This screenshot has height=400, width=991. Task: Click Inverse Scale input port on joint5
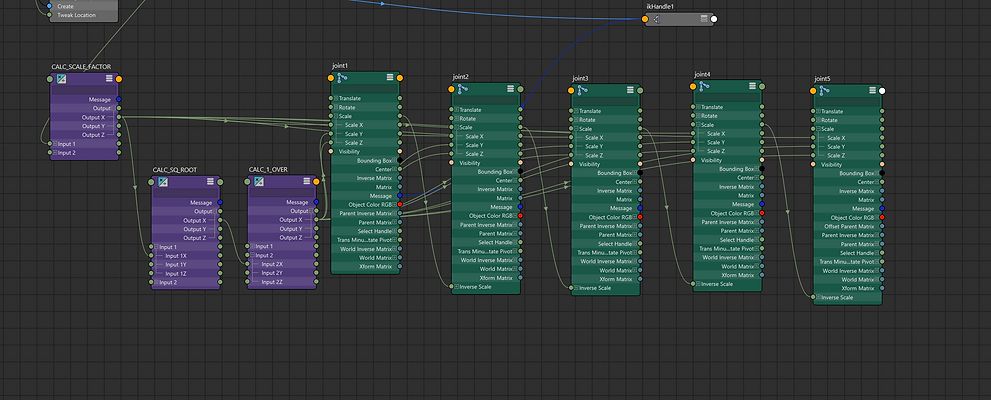[x=813, y=297]
